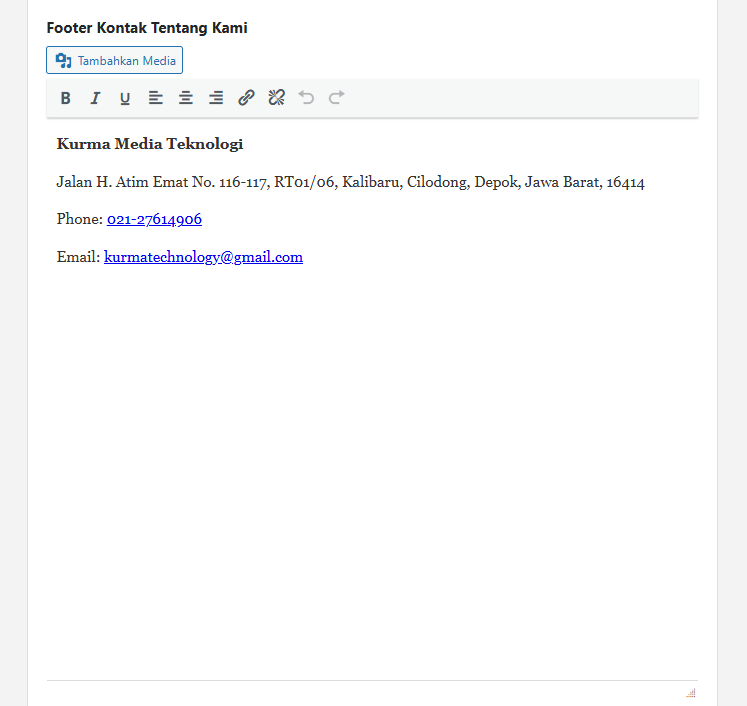Screen dimensions: 747x706
Task: Redo the last undone edit
Action: pyautogui.click(x=337, y=98)
